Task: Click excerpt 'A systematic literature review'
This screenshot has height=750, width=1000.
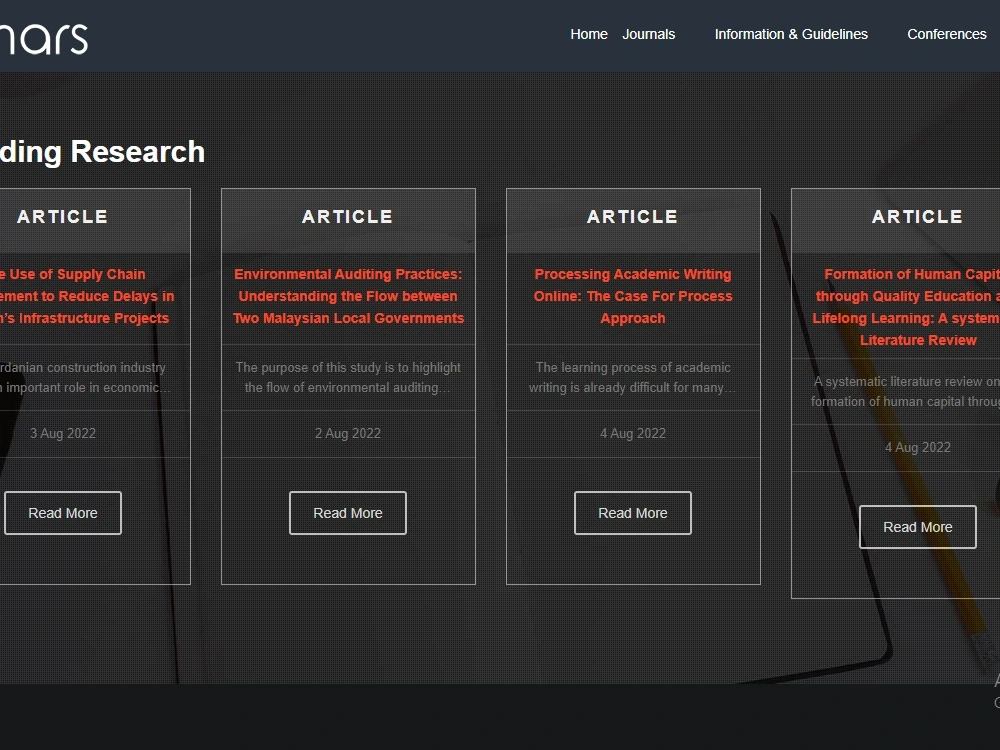Action: pos(906,391)
